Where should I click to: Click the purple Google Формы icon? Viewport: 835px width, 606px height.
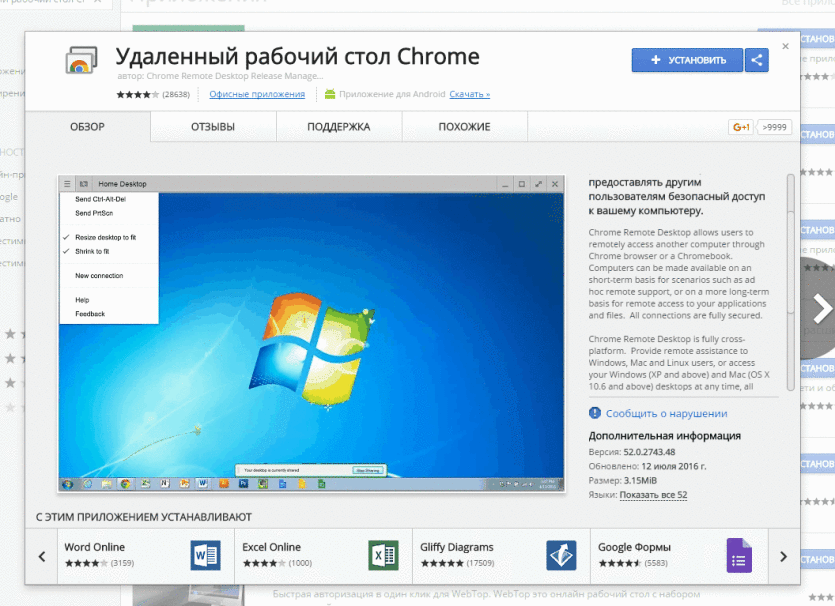coord(739,556)
